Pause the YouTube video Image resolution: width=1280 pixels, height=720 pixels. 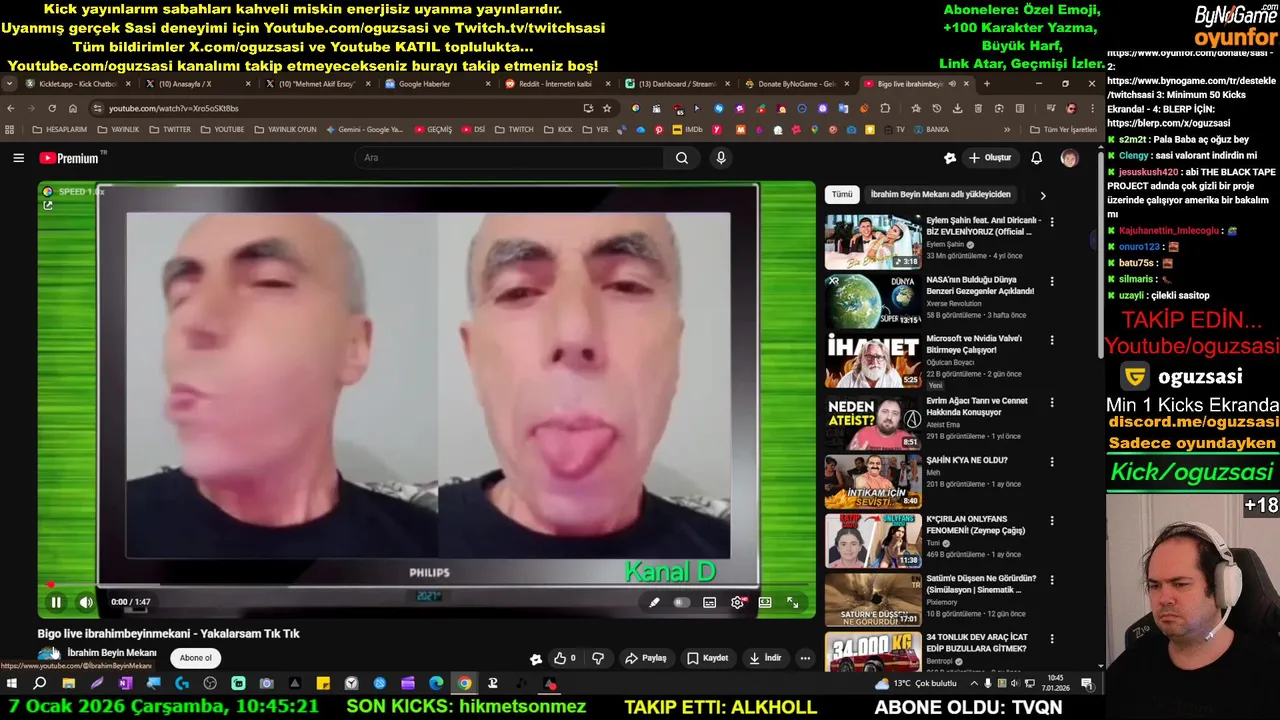coord(56,602)
